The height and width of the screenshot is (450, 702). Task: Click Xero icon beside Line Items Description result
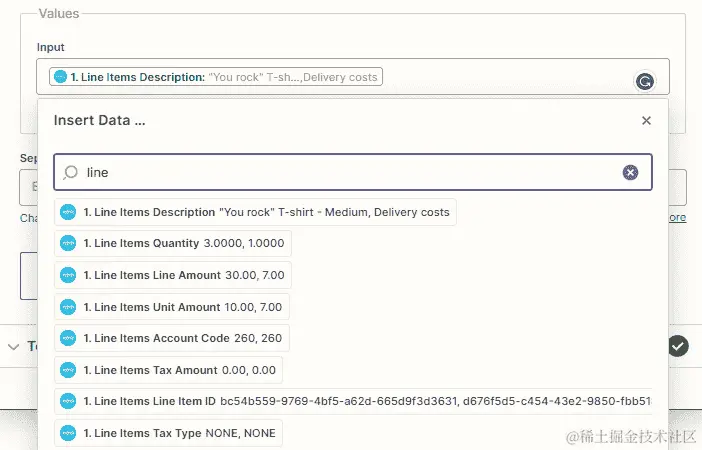click(68, 212)
